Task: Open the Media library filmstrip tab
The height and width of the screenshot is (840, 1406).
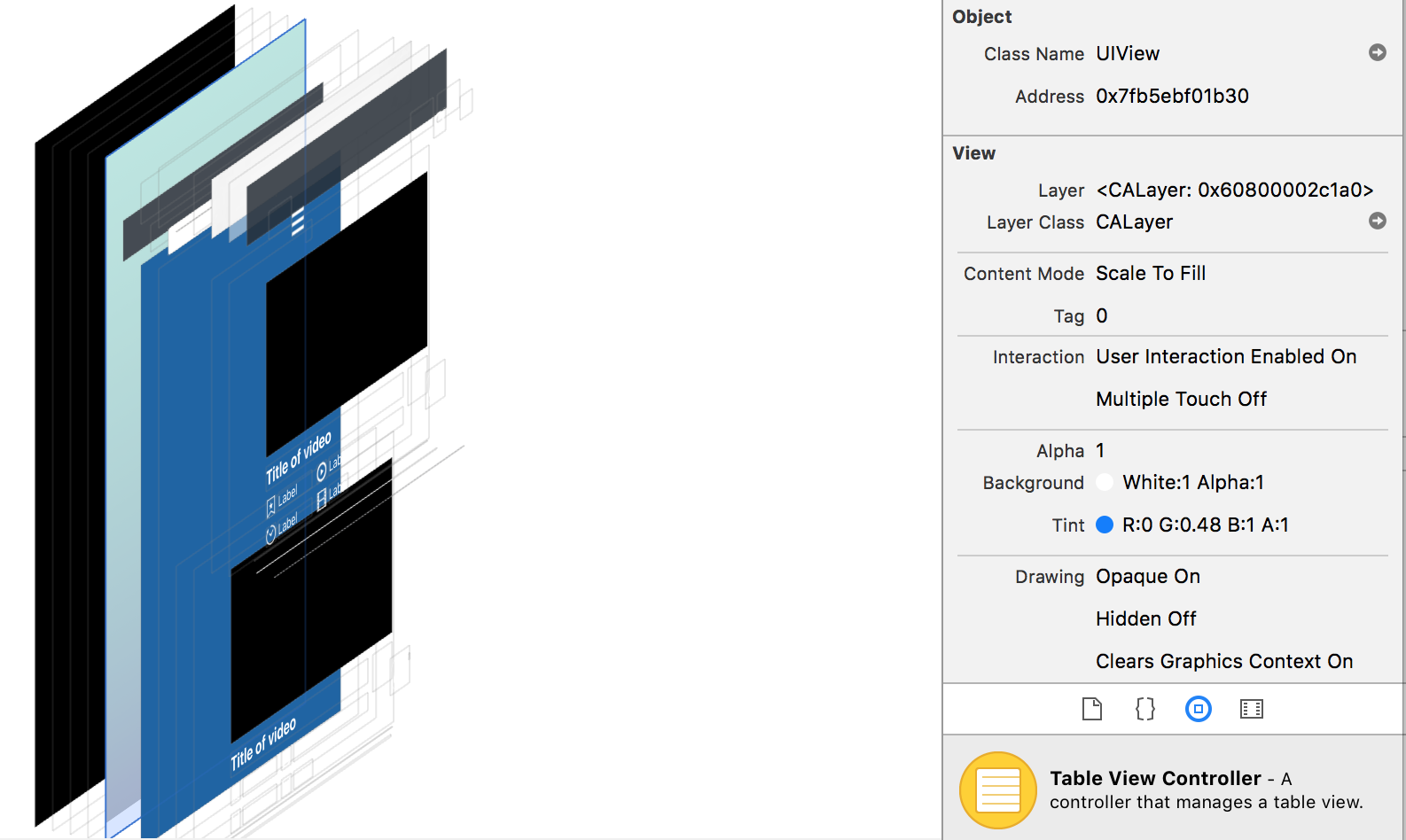Action: [1251, 709]
